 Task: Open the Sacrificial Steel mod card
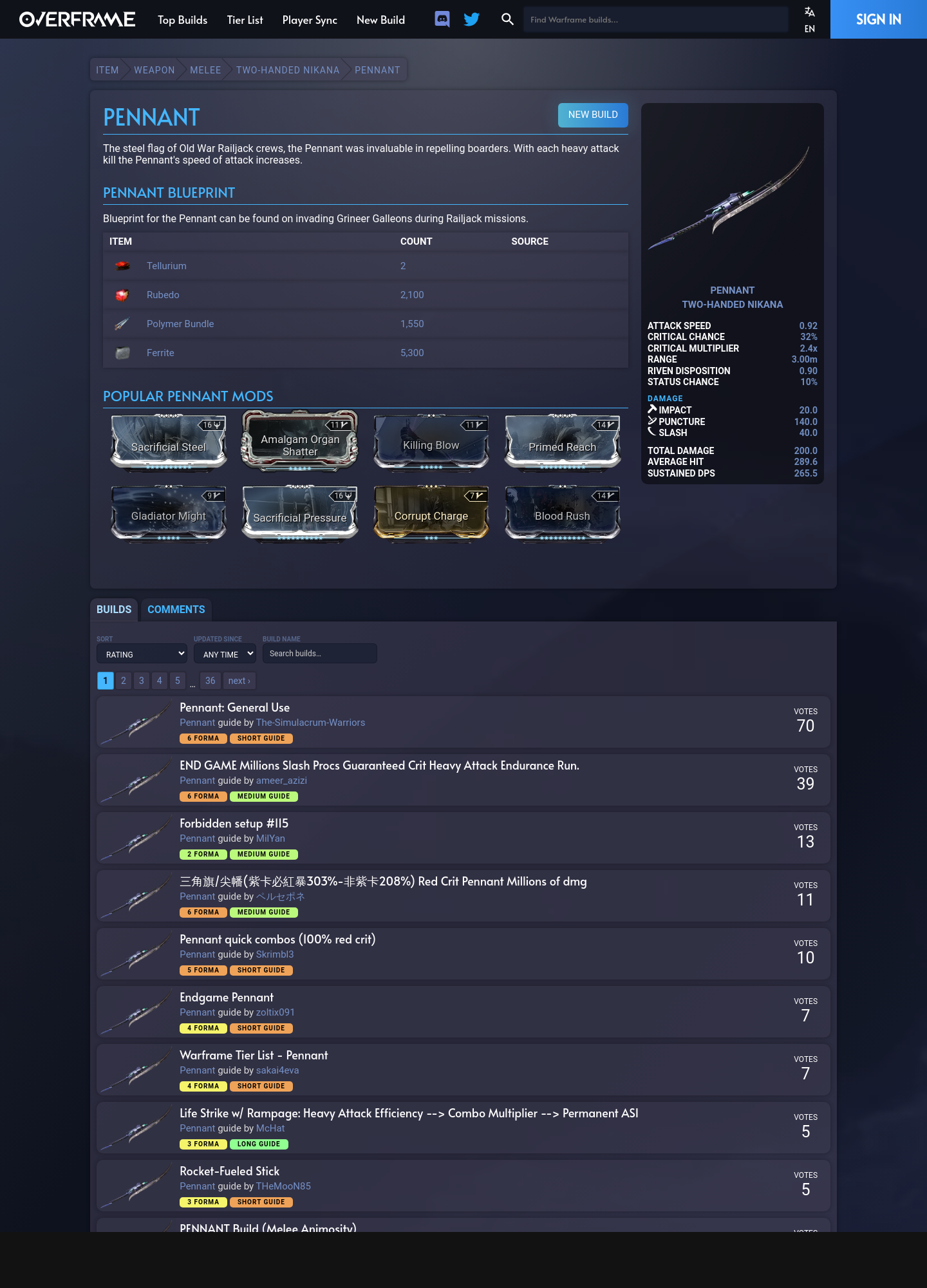(169, 442)
